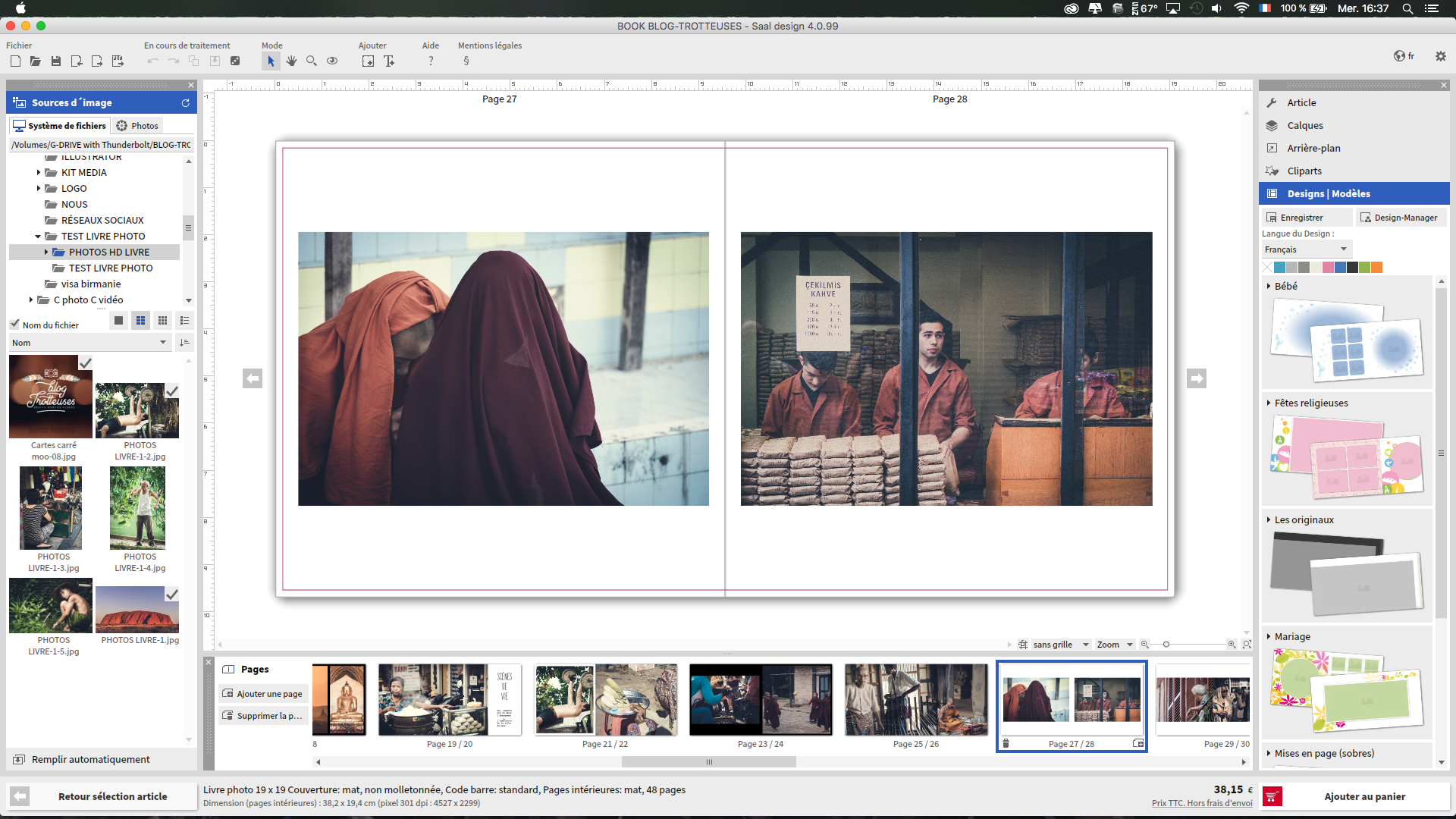1456x819 pixels.
Task: Click the add text box icon
Action: pyautogui.click(x=389, y=61)
